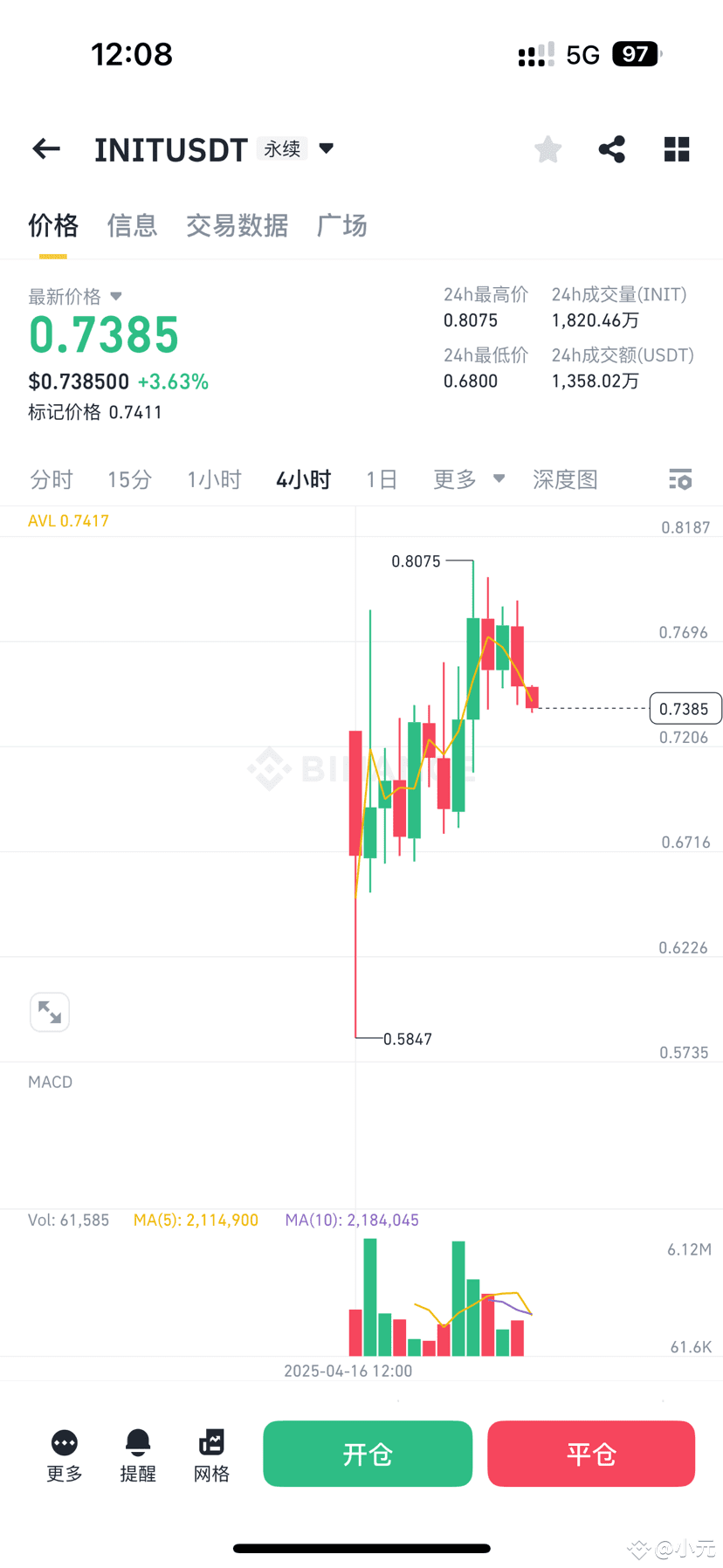Tap the fullscreen expand icon on the chart
Viewport: 723px width, 1568px height.
[x=49, y=1011]
